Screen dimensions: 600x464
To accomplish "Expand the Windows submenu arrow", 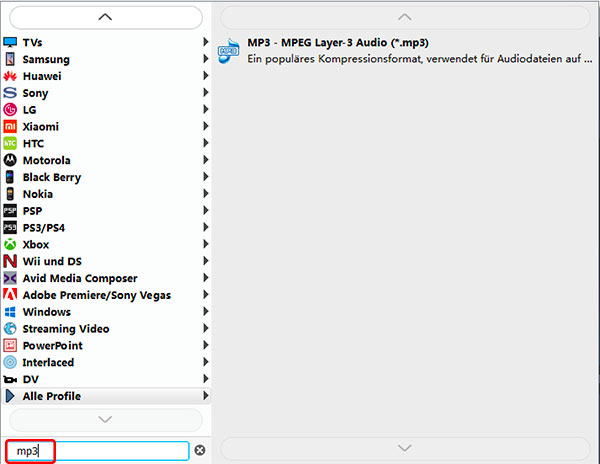I will [206, 311].
